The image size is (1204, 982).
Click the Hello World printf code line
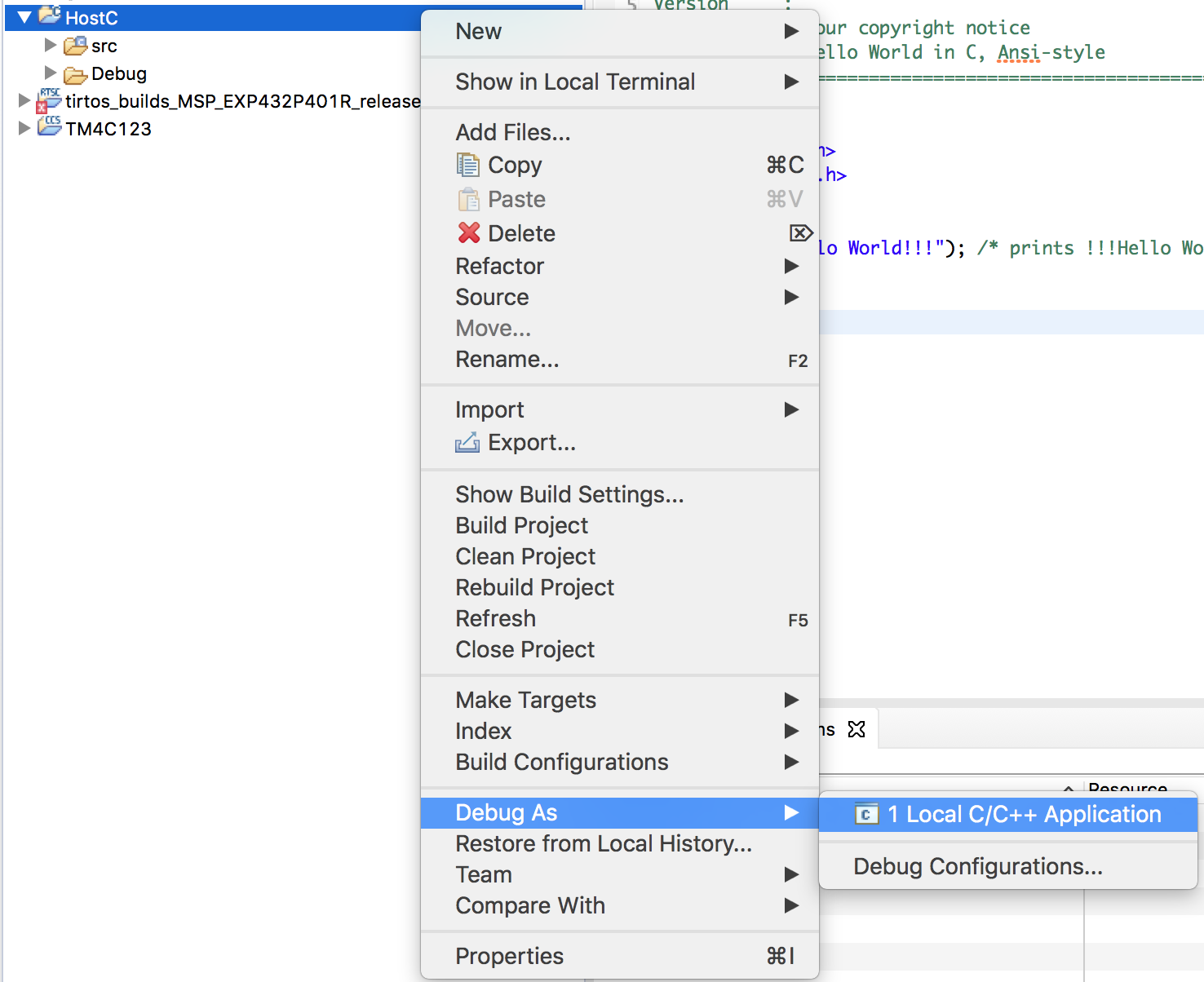[x=1010, y=248]
